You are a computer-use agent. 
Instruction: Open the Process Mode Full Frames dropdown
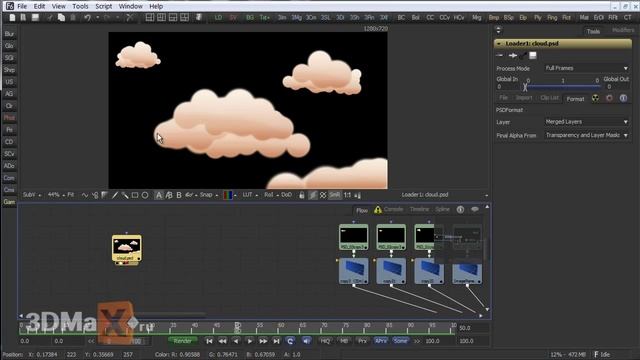pyautogui.click(x=587, y=68)
